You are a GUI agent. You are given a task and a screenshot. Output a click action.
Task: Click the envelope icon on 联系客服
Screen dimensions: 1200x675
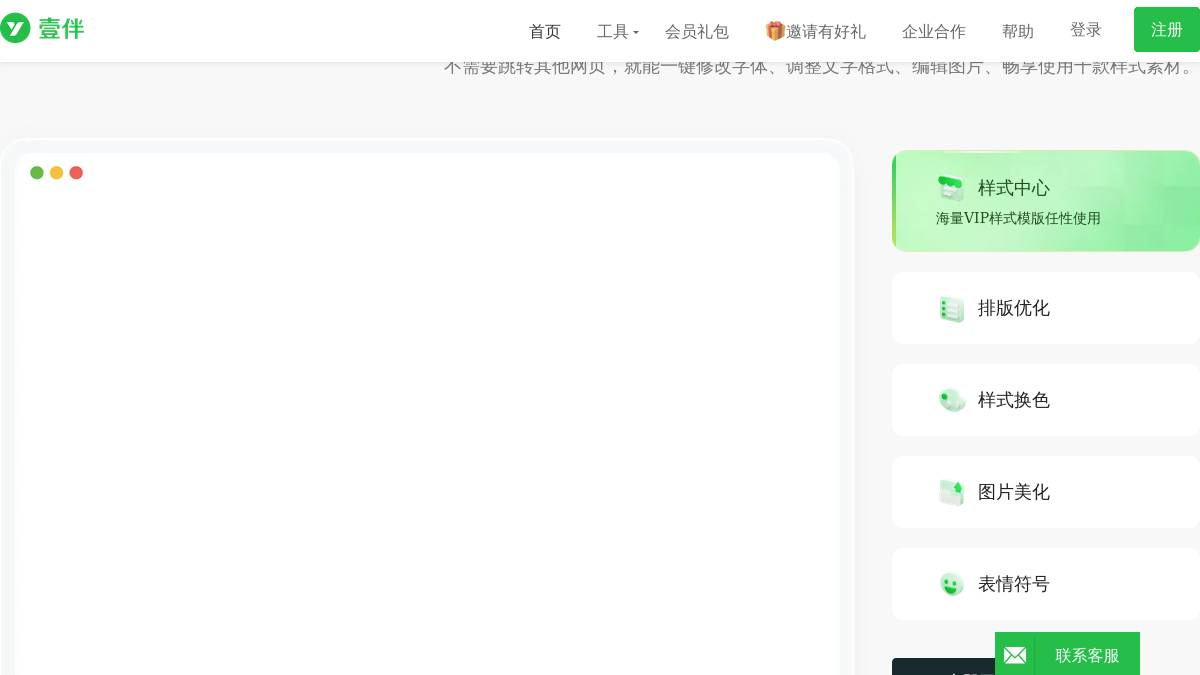(x=1015, y=656)
